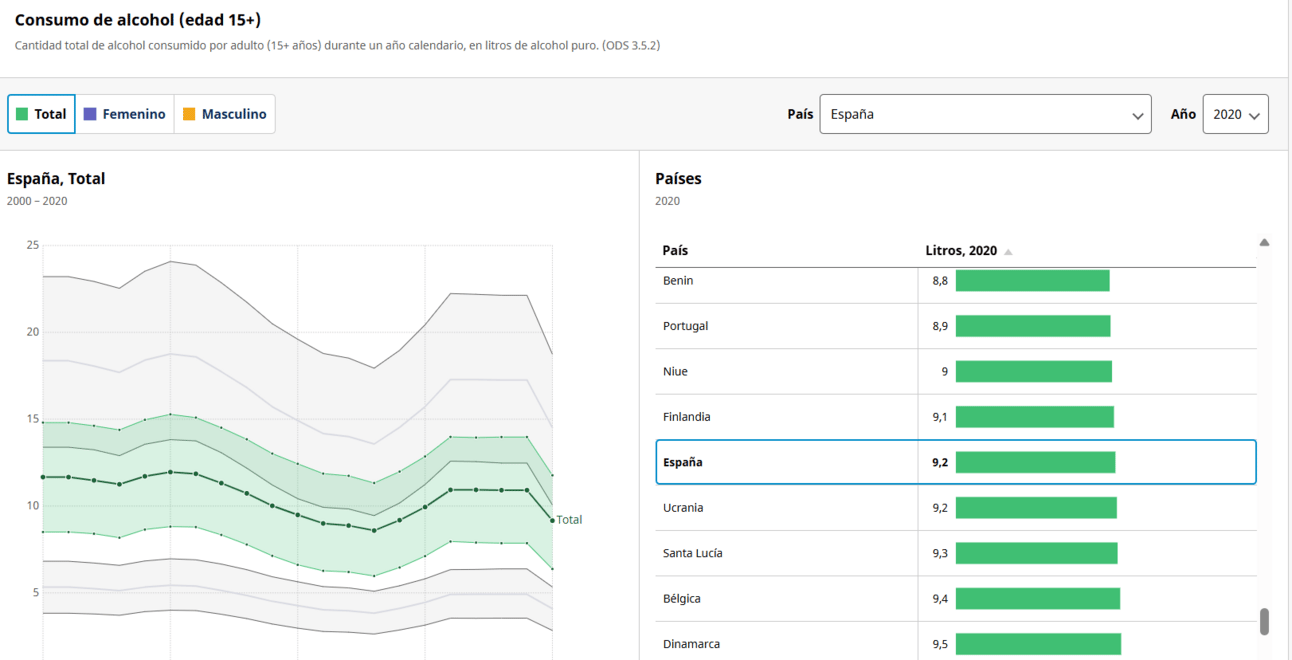Open the Año 2020 dropdown
Viewport: 1292px width, 660px height.
coord(1235,114)
